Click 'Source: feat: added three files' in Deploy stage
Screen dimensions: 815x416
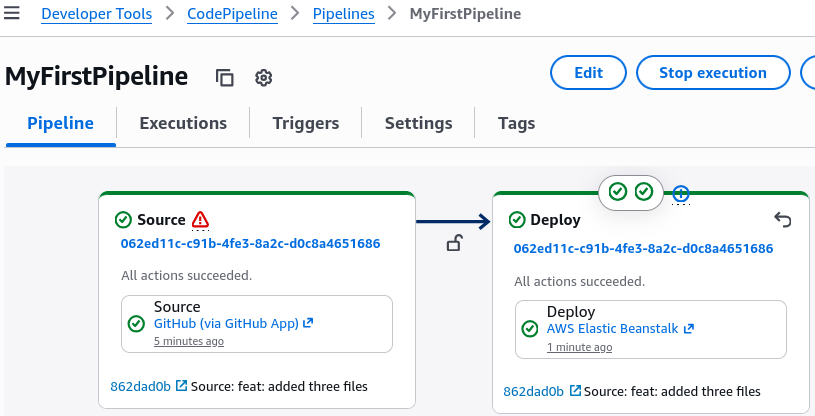[x=672, y=391]
